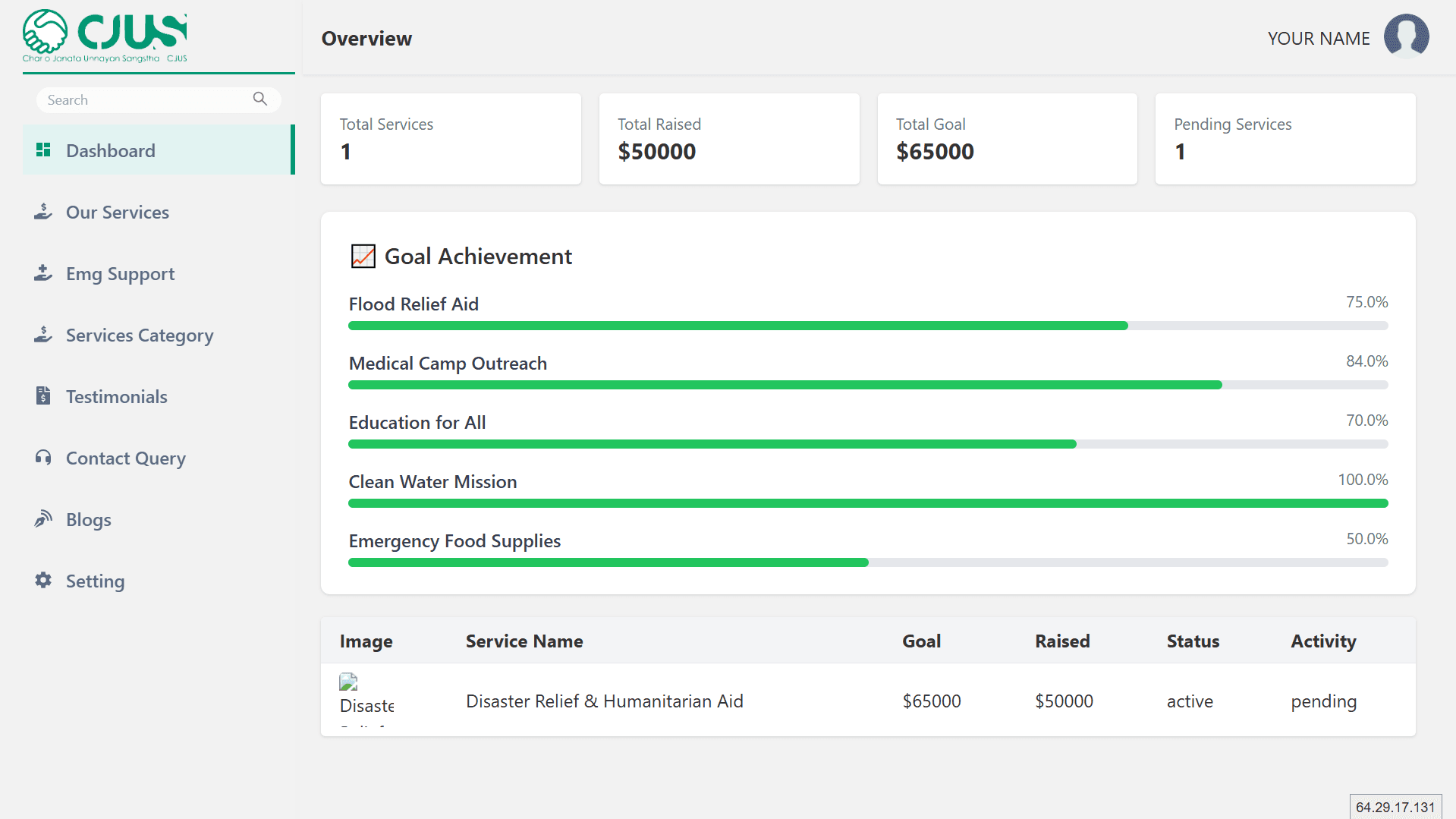Click the Clean Water Mission progress bar
1456x819 pixels.
coord(867,503)
